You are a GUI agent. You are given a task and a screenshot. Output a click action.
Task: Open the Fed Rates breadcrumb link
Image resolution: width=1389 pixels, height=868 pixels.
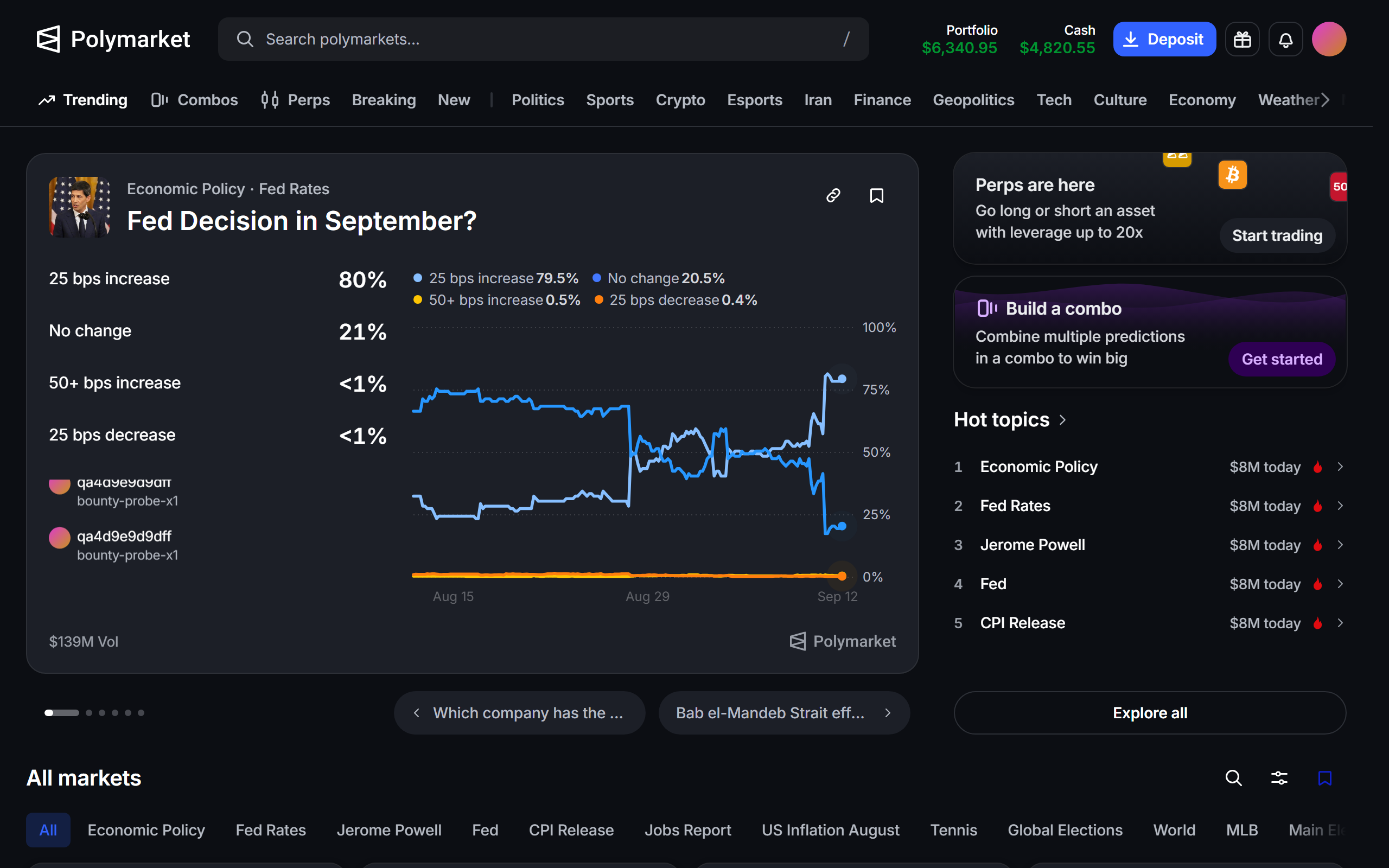(x=294, y=189)
